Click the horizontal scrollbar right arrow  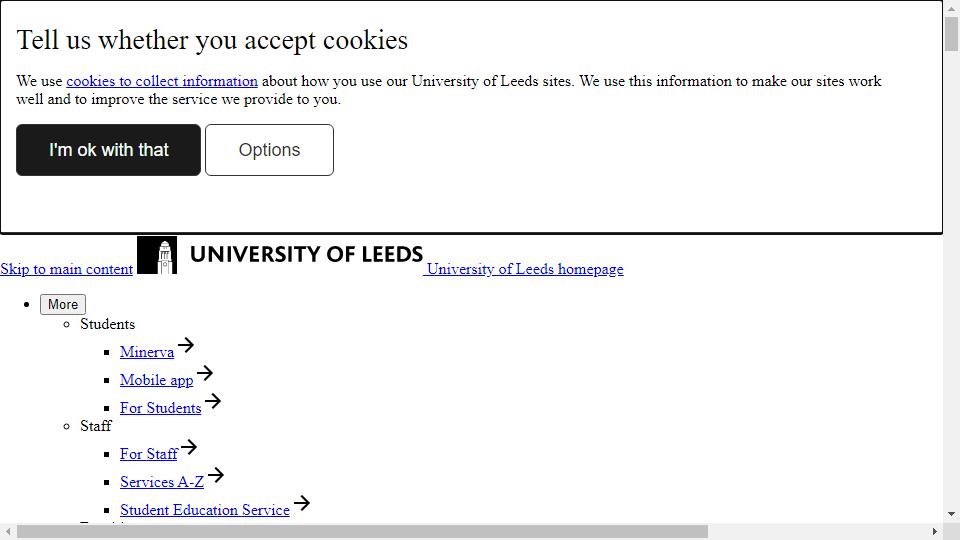pyautogui.click(x=935, y=531)
